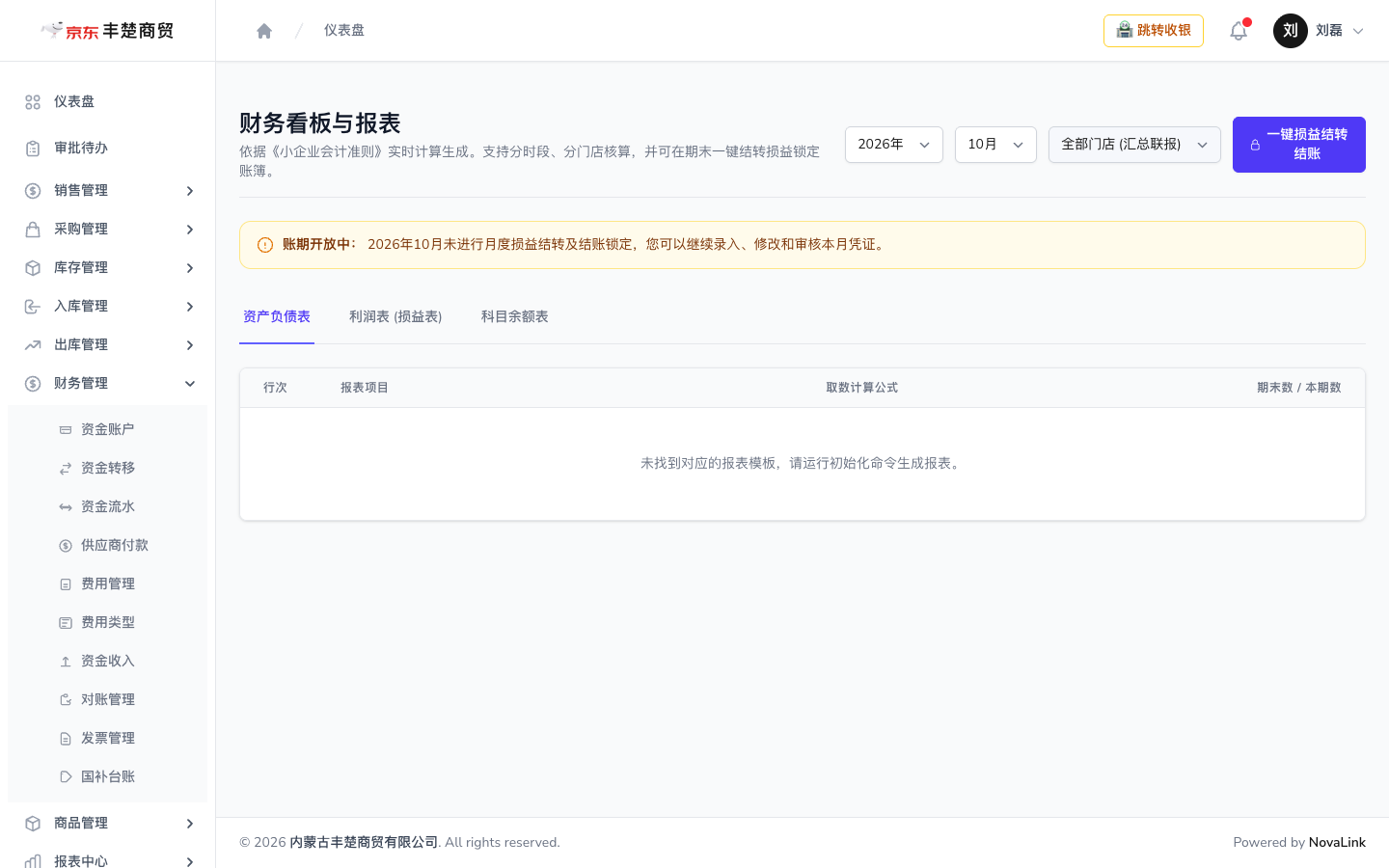
Task: Collapse the 财务管理 sidebar menu
Action: coord(107,384)
